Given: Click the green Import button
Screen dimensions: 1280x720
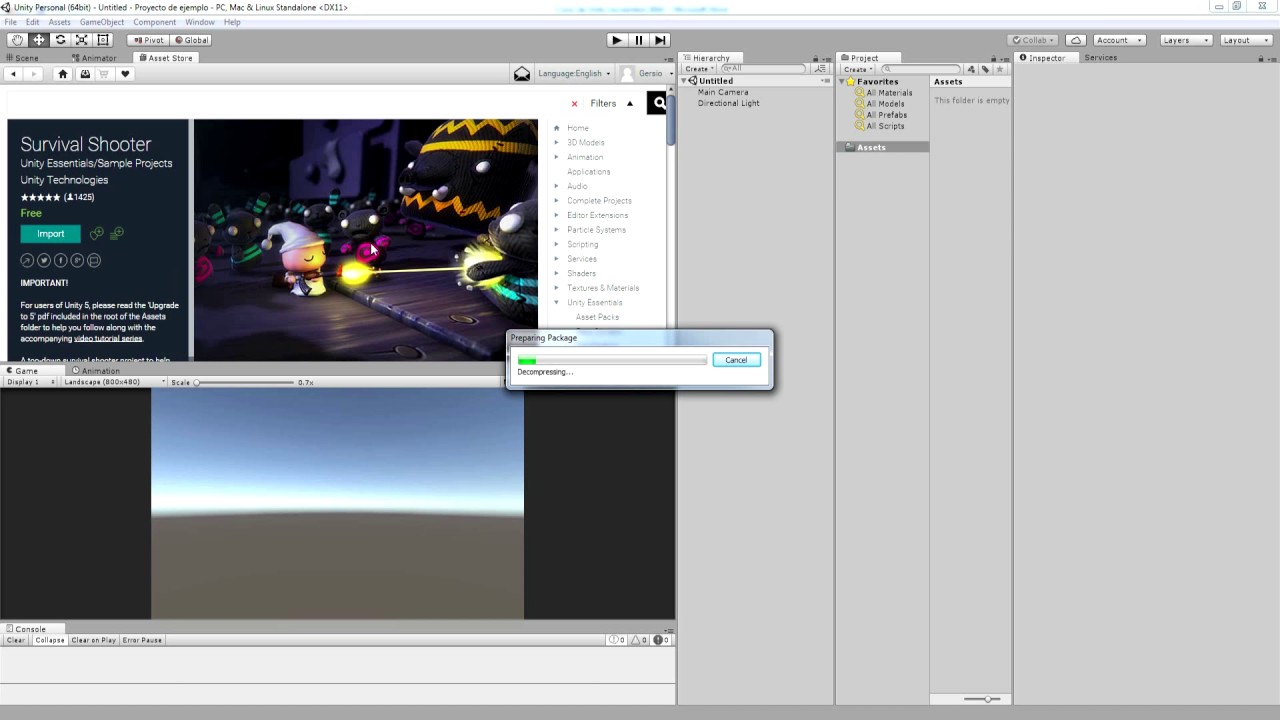Looking at the screenshot, I should click(x=50, y=234).
